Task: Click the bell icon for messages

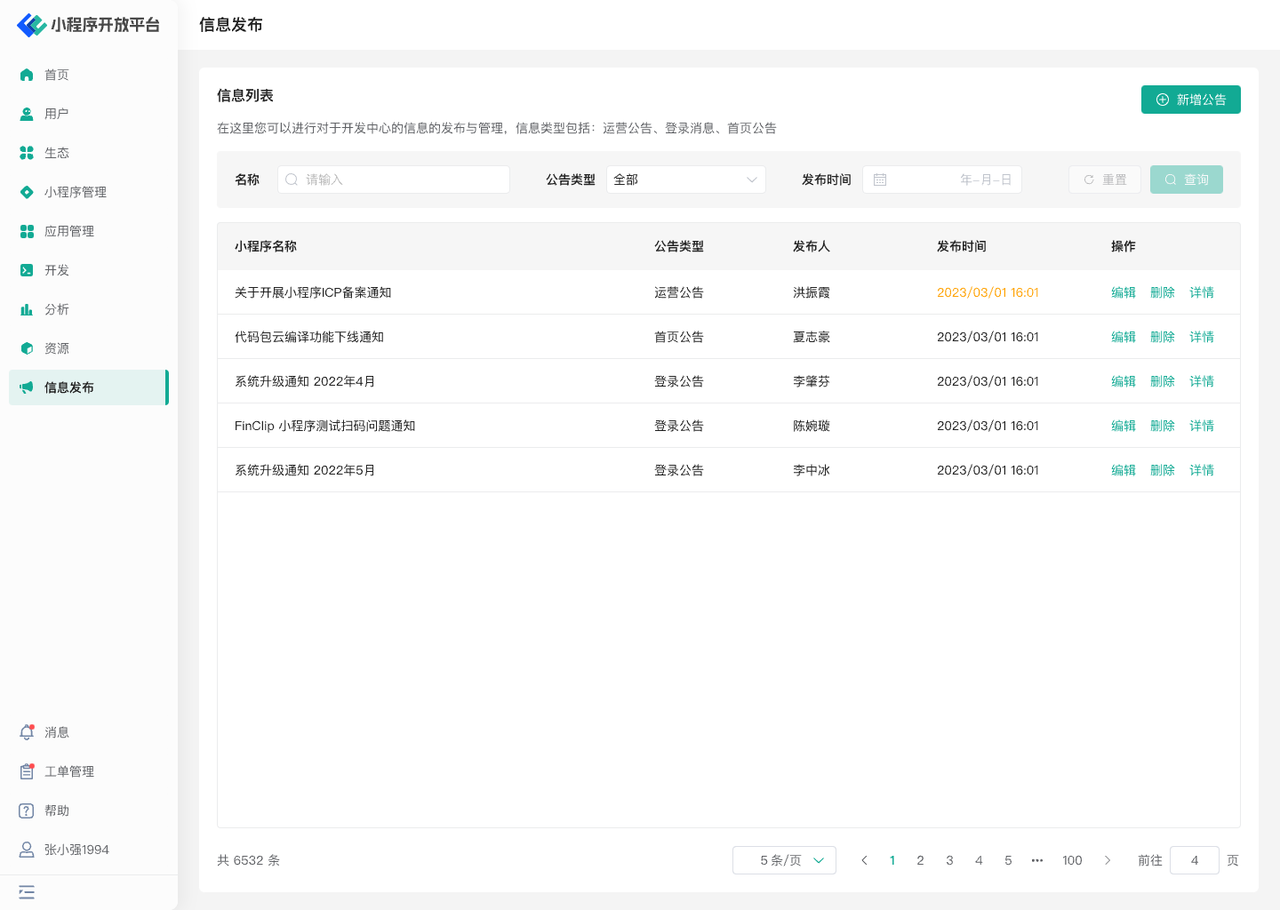Action: (27, 732)
